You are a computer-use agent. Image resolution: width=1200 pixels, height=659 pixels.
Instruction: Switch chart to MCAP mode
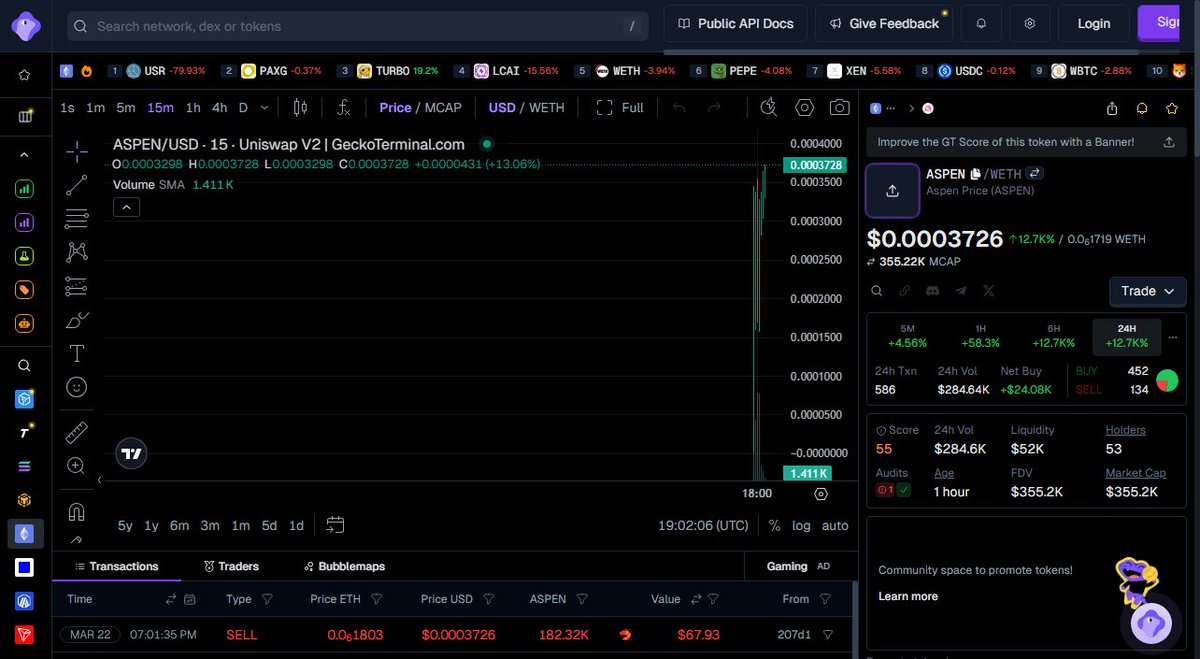[x=443, y=107]
